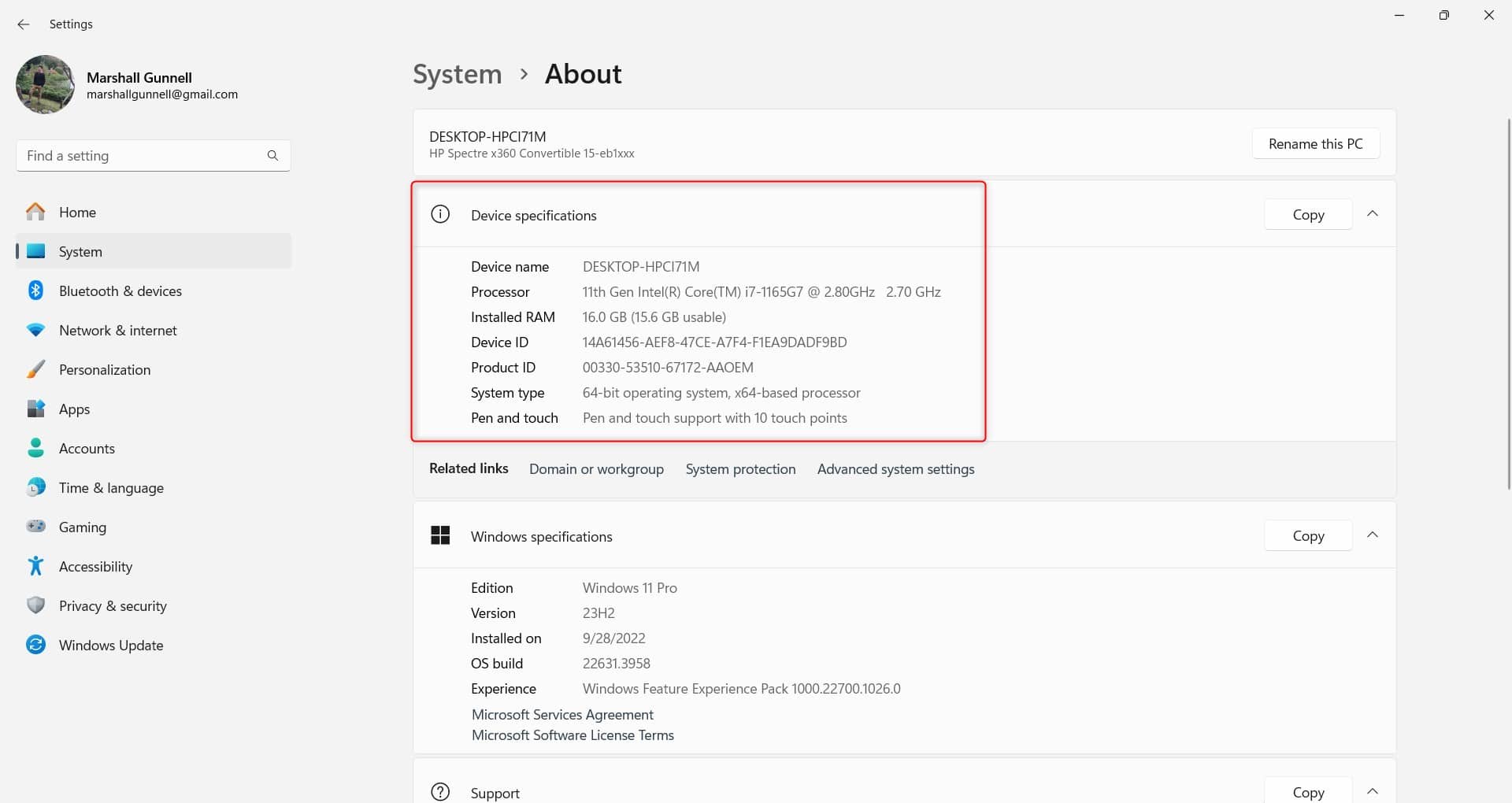Select Bluetooth & devices category
Viewport: 1512px width, 803px height.
click(x=154, y=290)
